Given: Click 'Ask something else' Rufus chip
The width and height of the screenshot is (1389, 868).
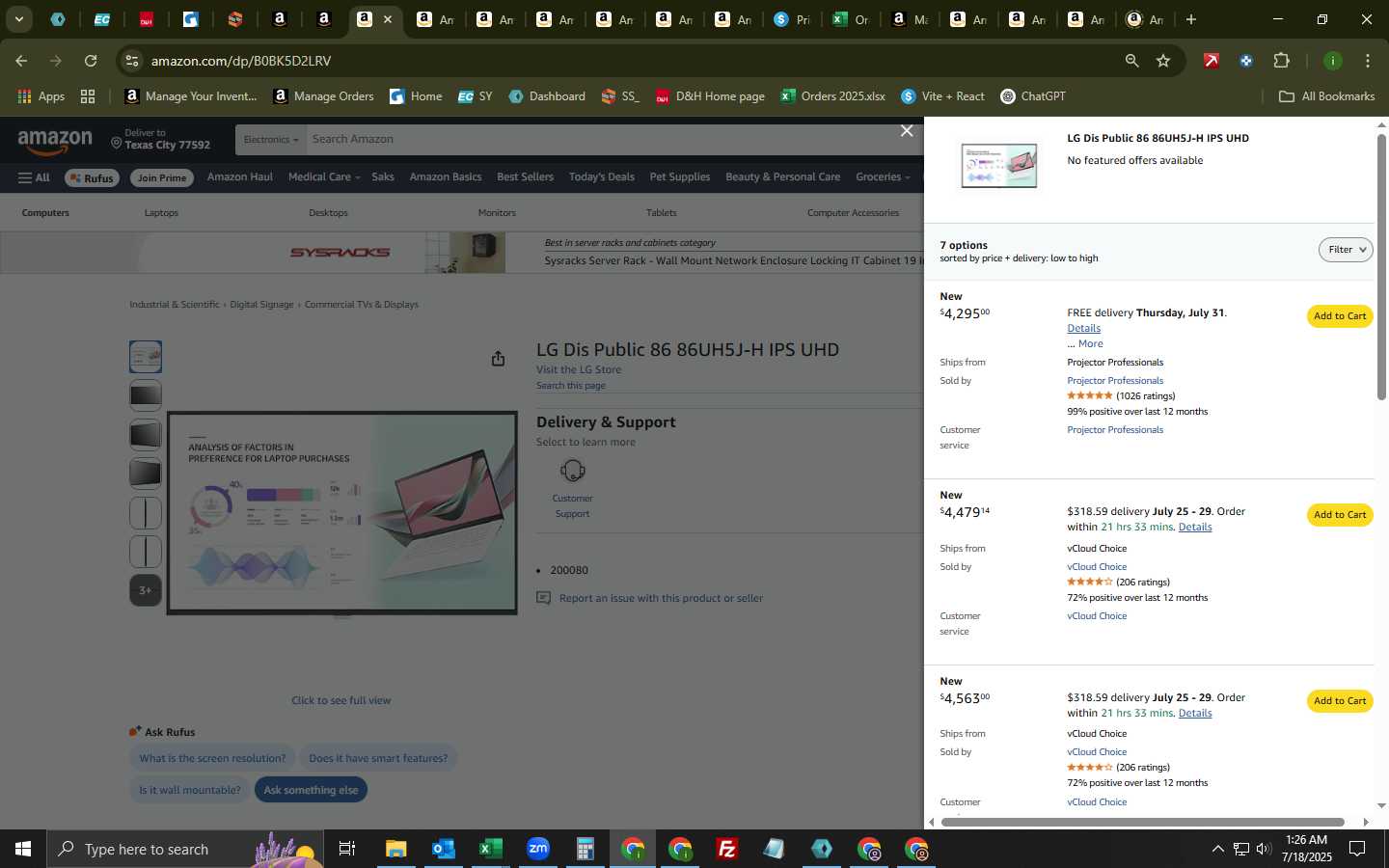Looking at the screenshot, I should pyautogui.click(x=311, y=790).
